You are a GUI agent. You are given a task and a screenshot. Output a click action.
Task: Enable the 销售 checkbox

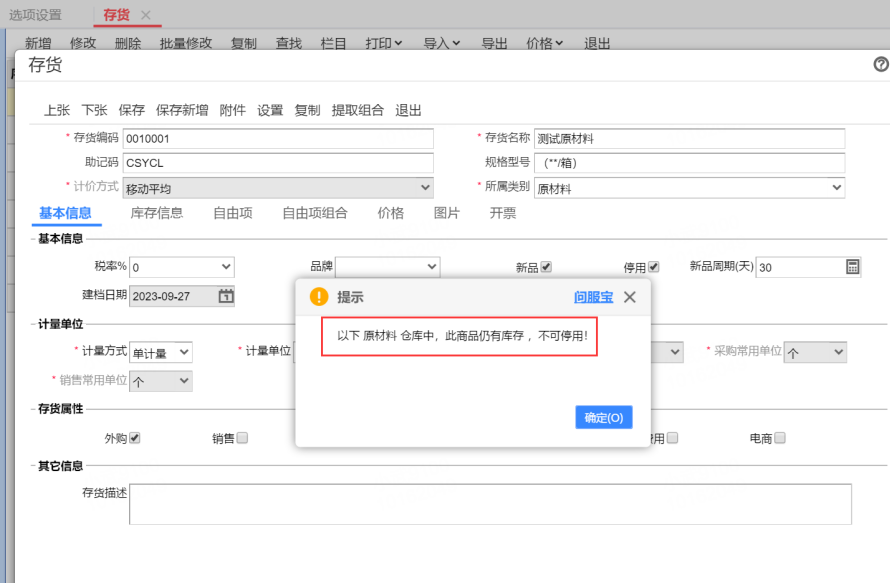242,438
